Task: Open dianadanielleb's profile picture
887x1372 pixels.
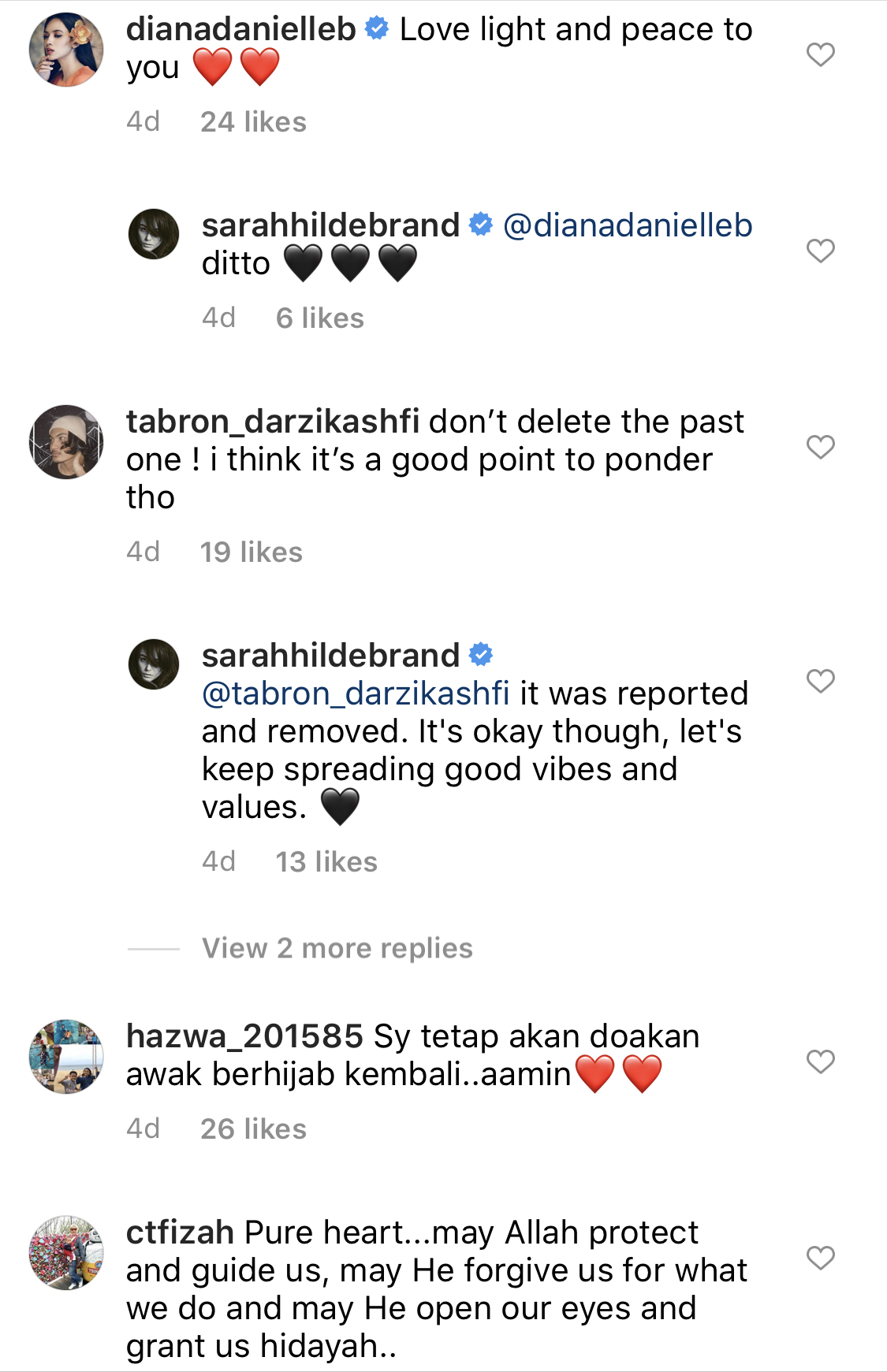Action: [66, 49]
